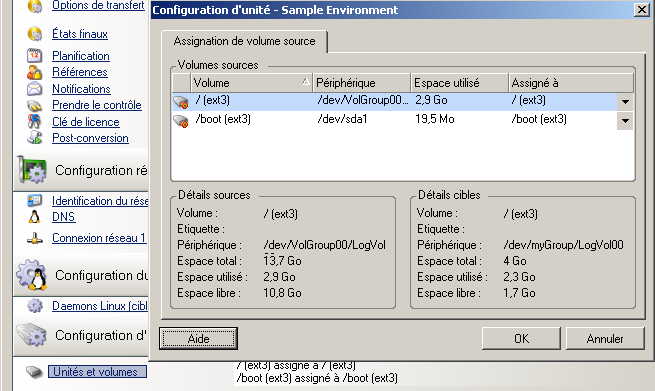This screenshot has height=391, width=655.
Task: Click the license key icon beside Clé de licence
Action: (x=35, y=121)
